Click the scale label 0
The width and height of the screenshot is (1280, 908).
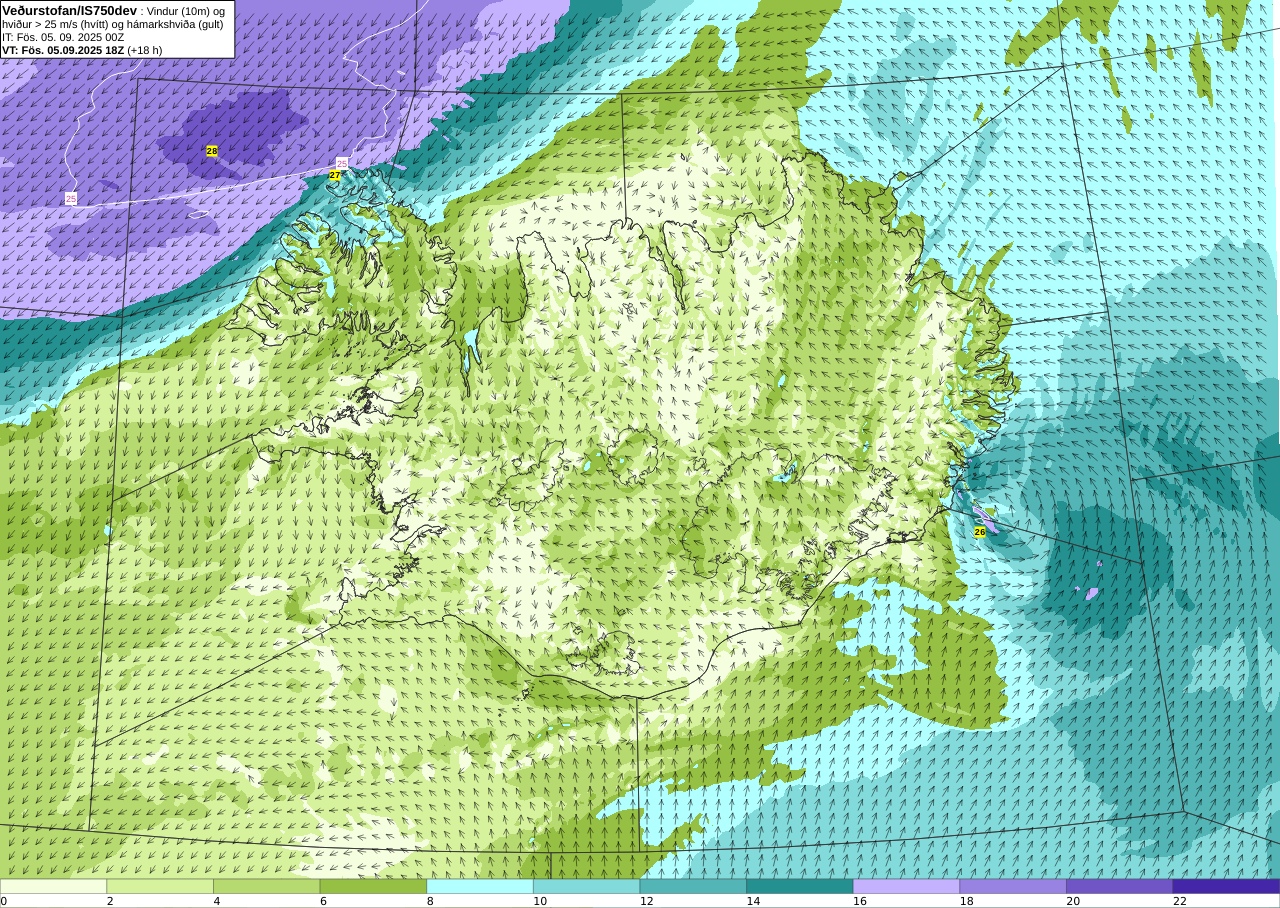click(x=3, y=901)
